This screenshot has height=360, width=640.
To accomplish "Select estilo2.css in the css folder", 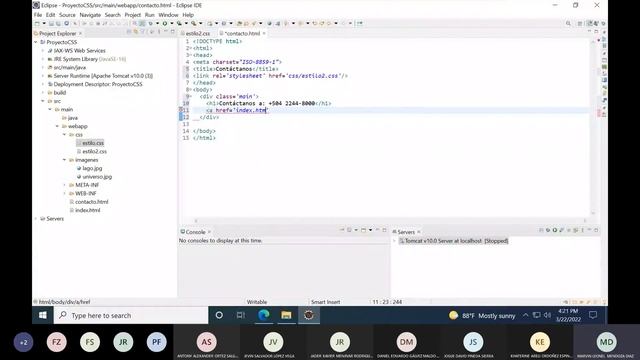I will 94,151.
